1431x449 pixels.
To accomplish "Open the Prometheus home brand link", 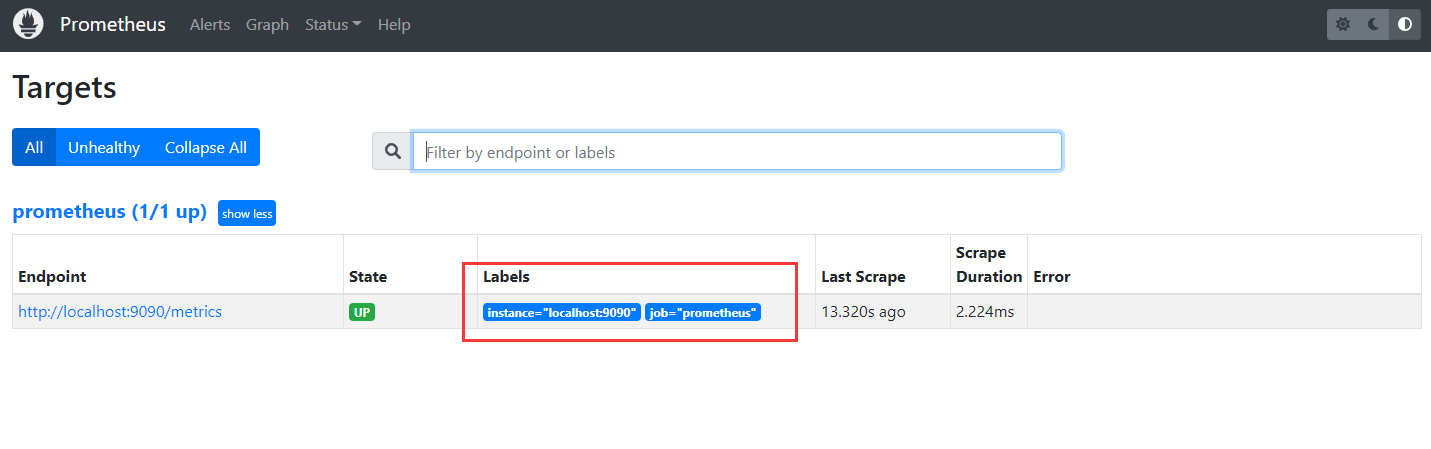I will (113, 24).
